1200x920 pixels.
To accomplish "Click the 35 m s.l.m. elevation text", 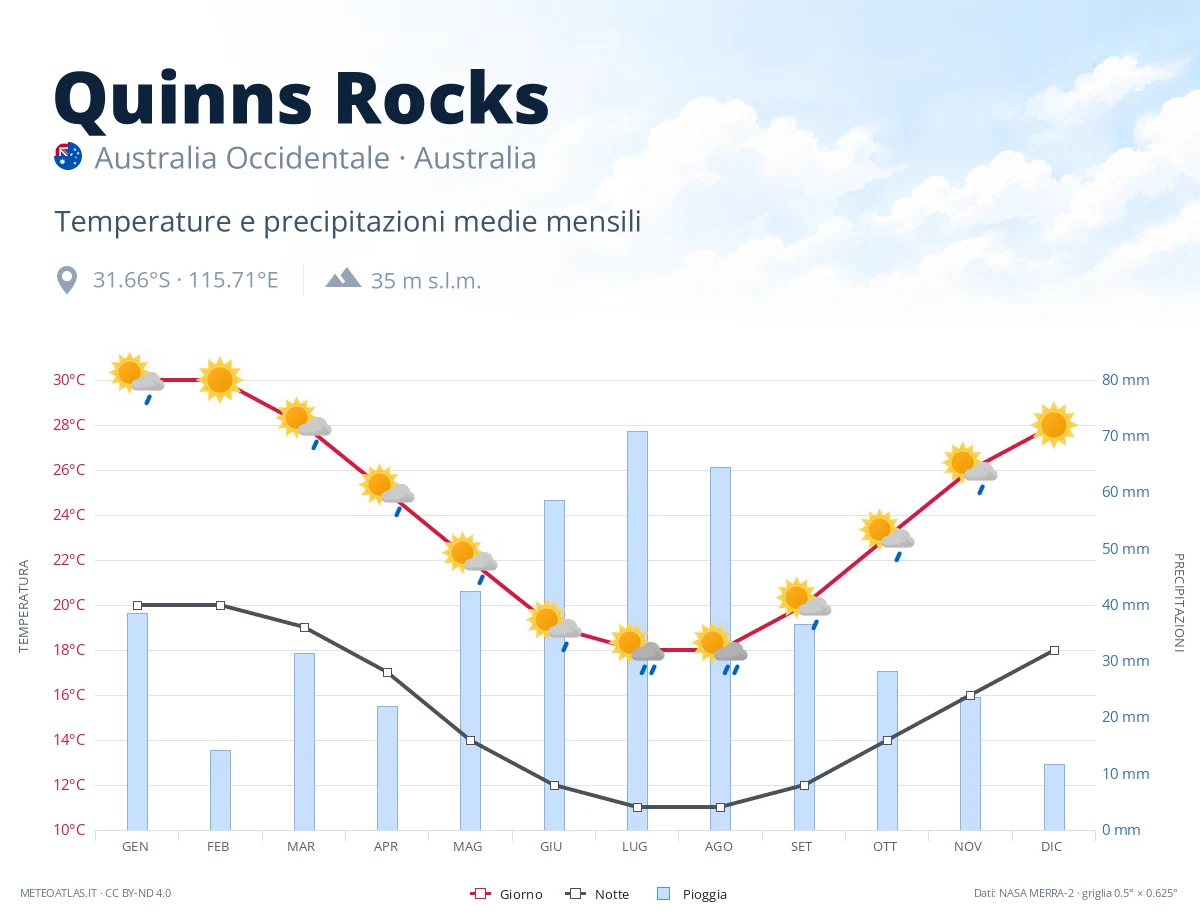I will (426, 281).
